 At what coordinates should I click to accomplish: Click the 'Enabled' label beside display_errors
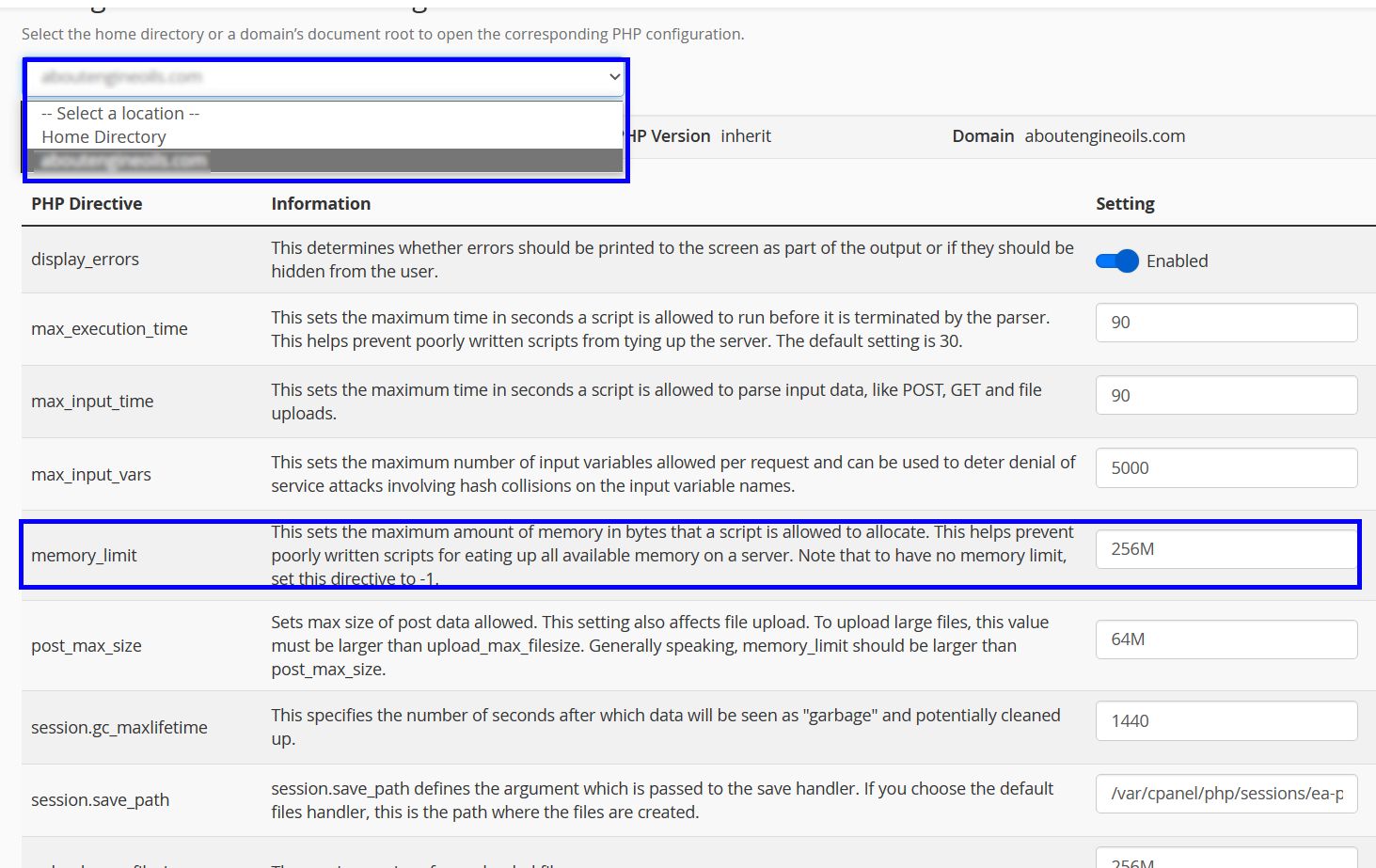tap(1178, 261)
